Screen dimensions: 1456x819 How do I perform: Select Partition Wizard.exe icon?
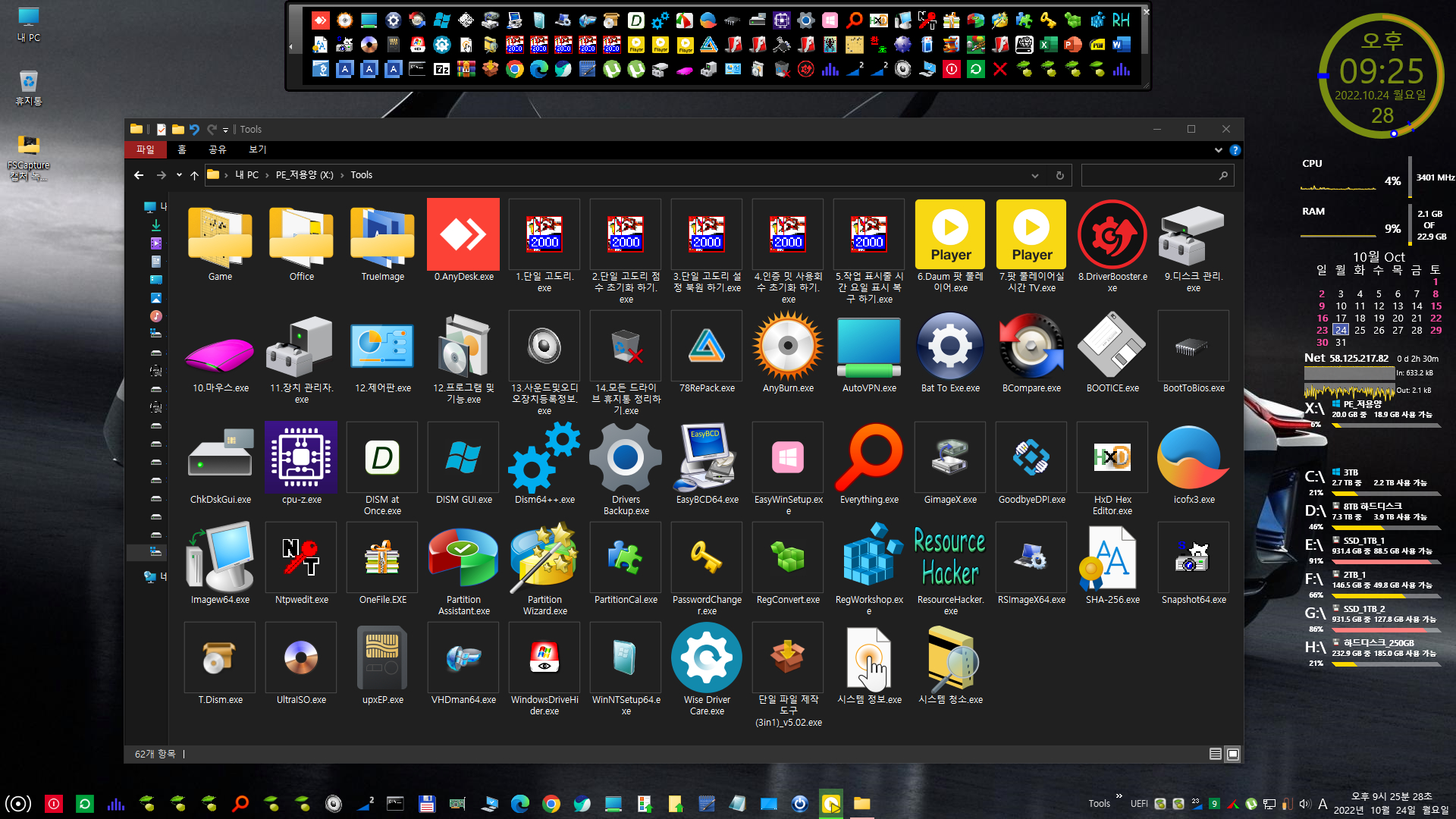(544, 557)
